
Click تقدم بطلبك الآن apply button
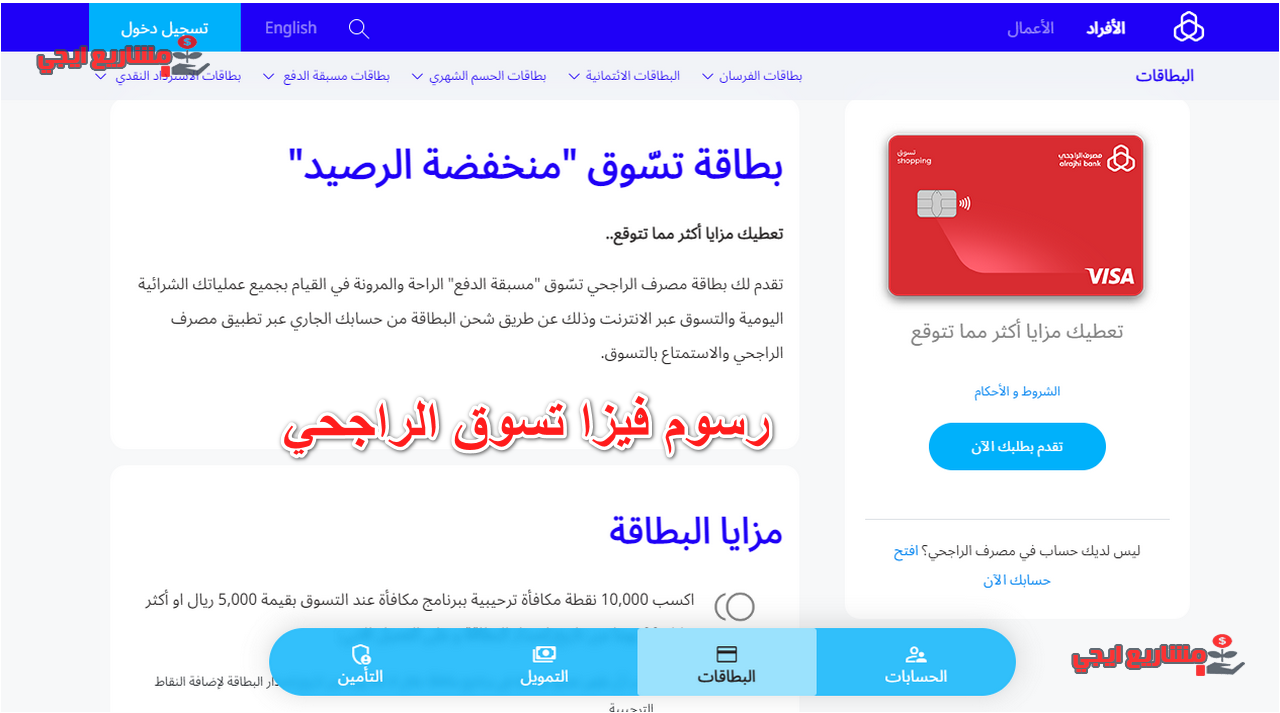1017,446
